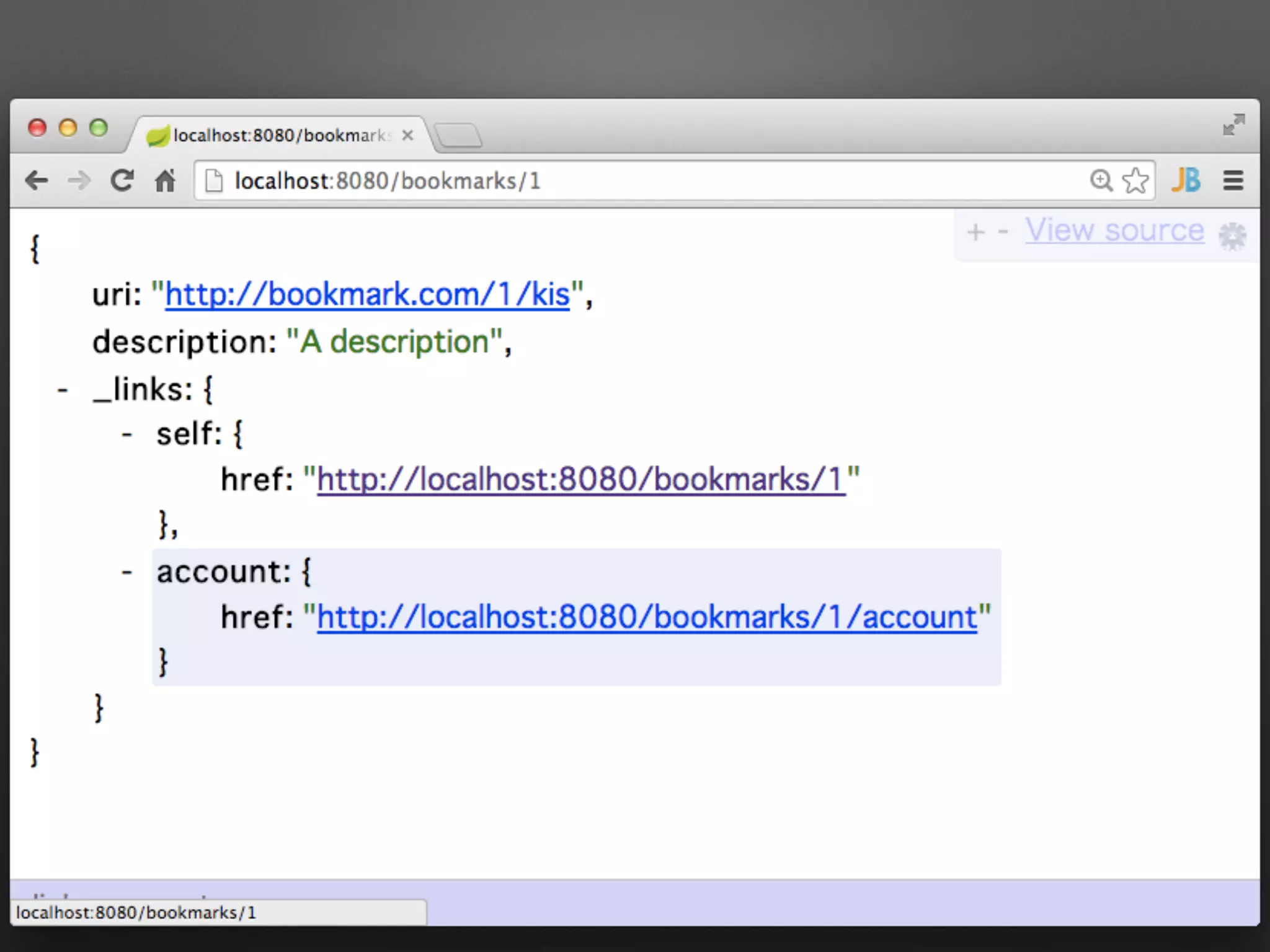Expand all JSON nodes with plus
This screenshot has height=952, width=1270.
coord(975,232)
